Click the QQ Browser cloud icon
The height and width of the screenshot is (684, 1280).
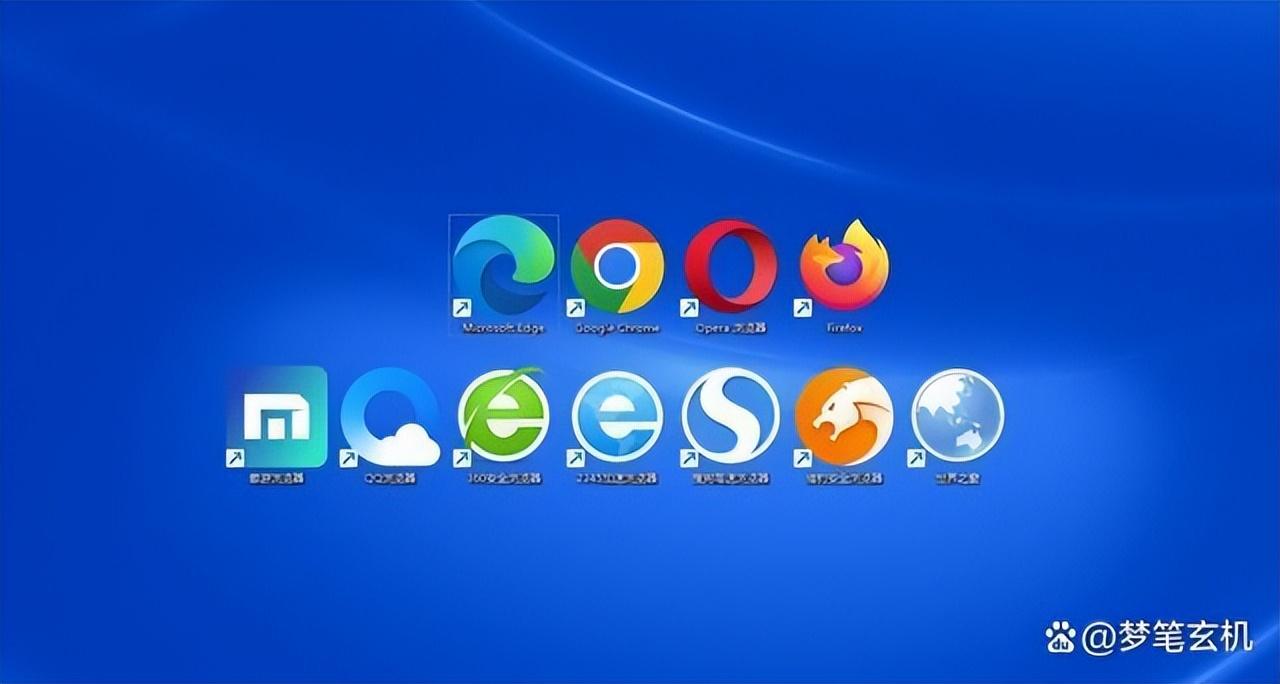[x=389, y=417]
